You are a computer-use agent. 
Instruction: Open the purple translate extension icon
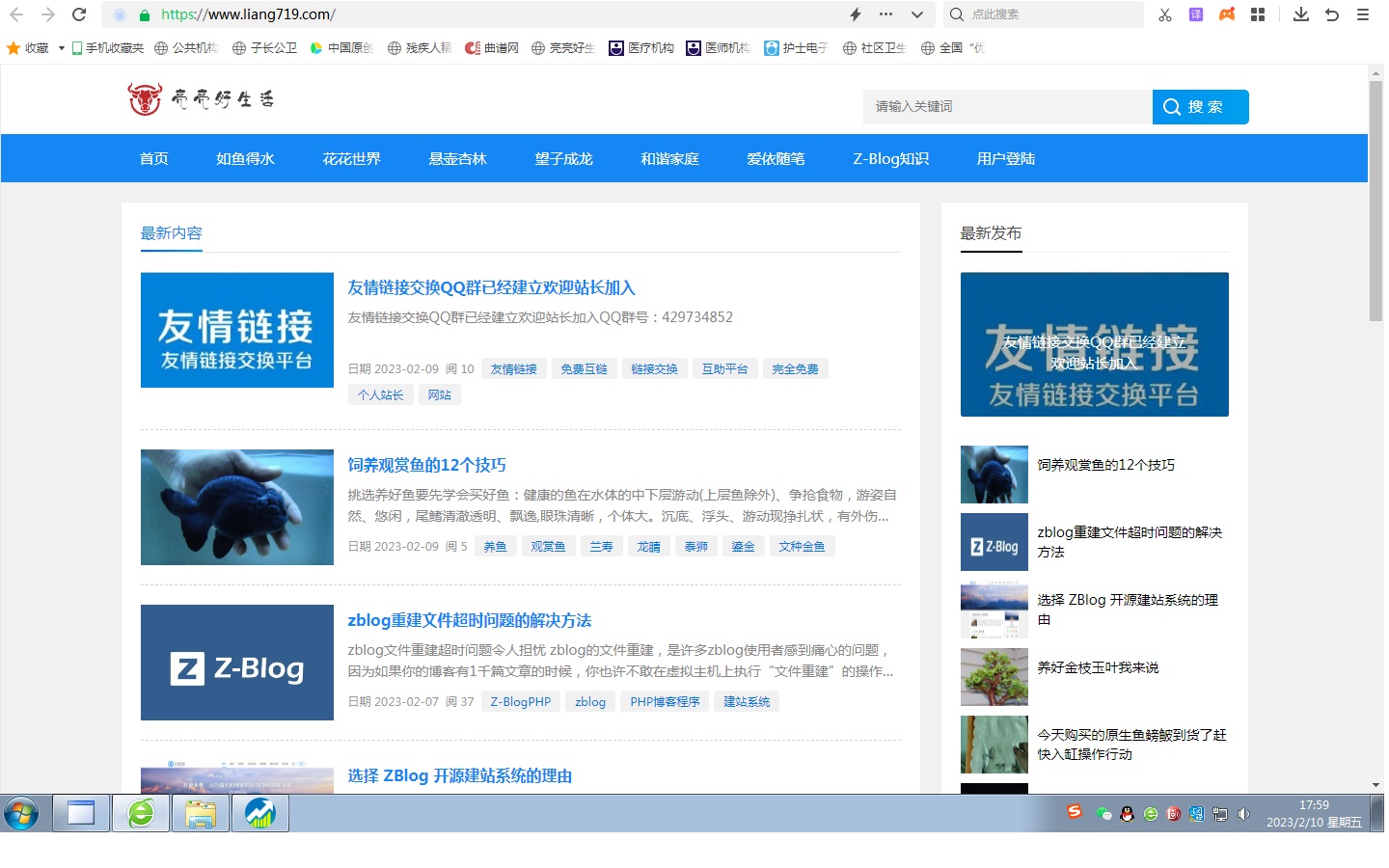[x=1196, y=14]
